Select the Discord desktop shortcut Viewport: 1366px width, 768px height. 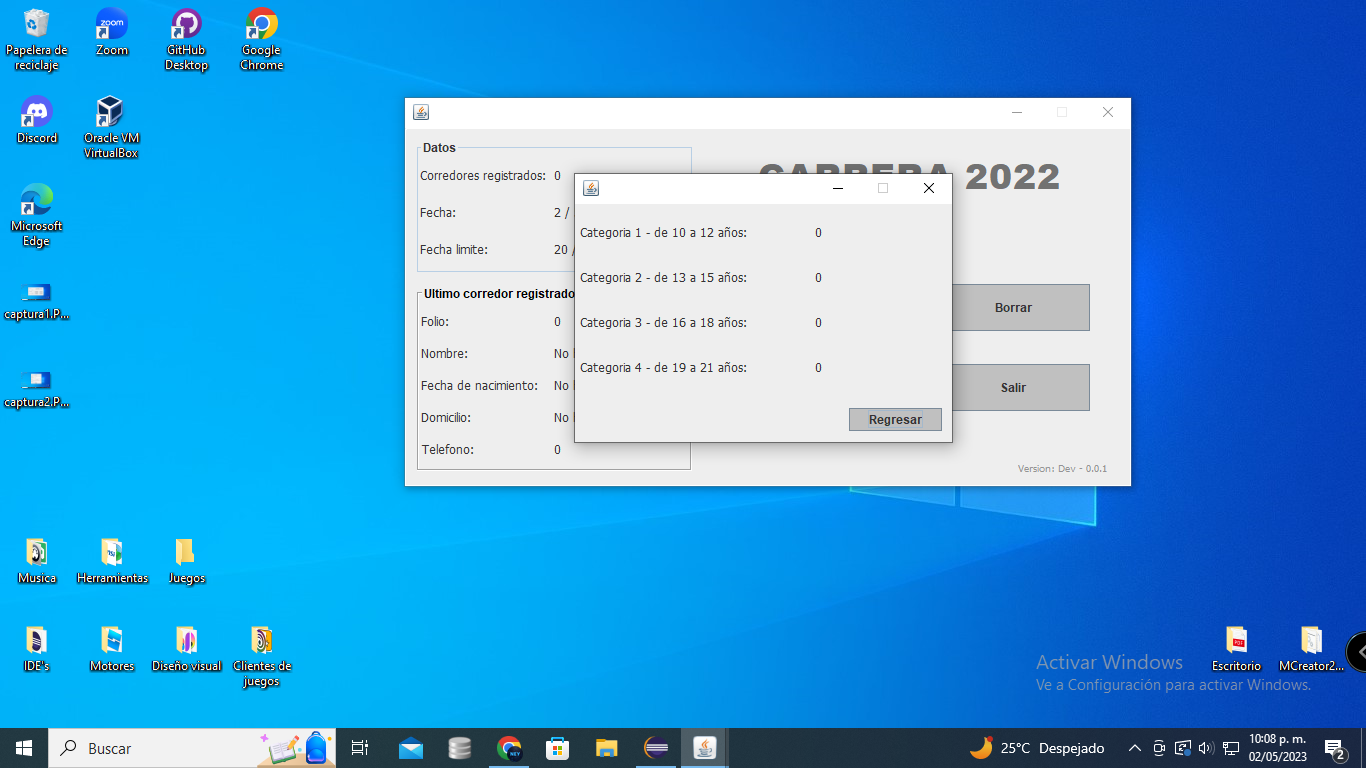coord(37,120)
